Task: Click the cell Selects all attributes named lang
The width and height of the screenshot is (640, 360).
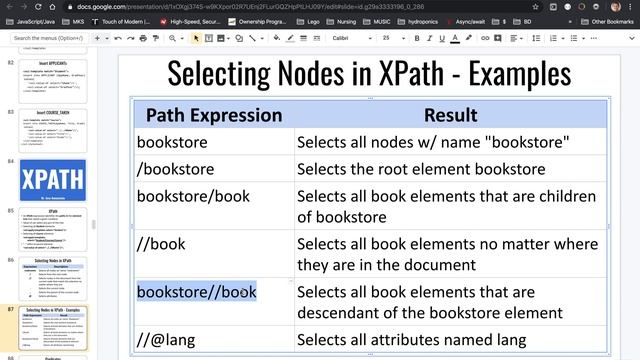Action: coord(451,339)
